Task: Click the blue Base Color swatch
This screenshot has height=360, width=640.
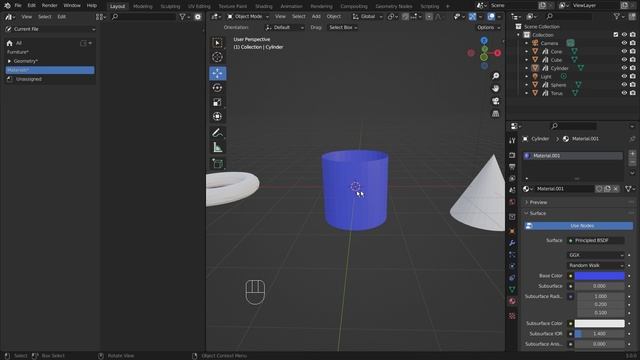Action: (599, 276)
